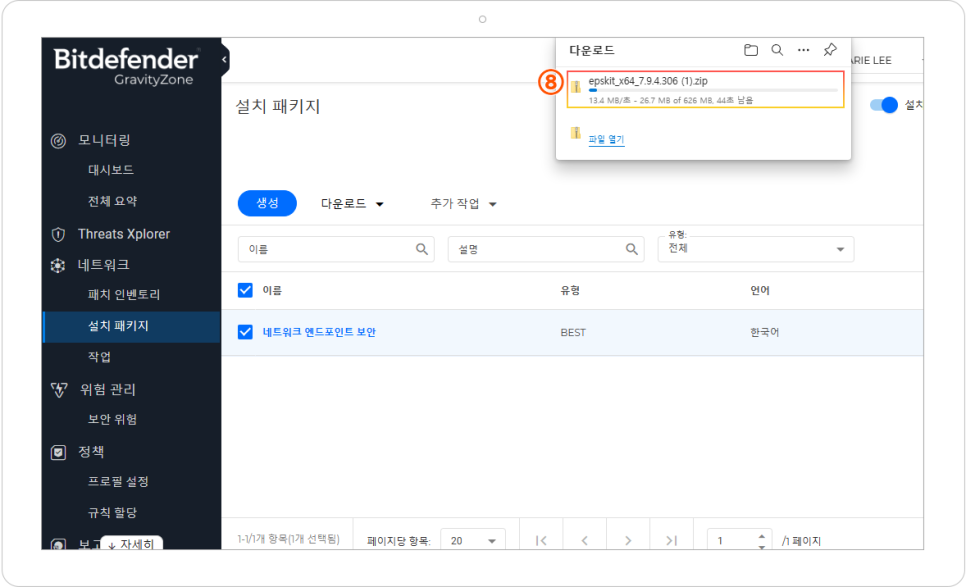Open the 네트워크 엔드포인트 보안 package link
This screenshot has width=966, height=587.
319,332
